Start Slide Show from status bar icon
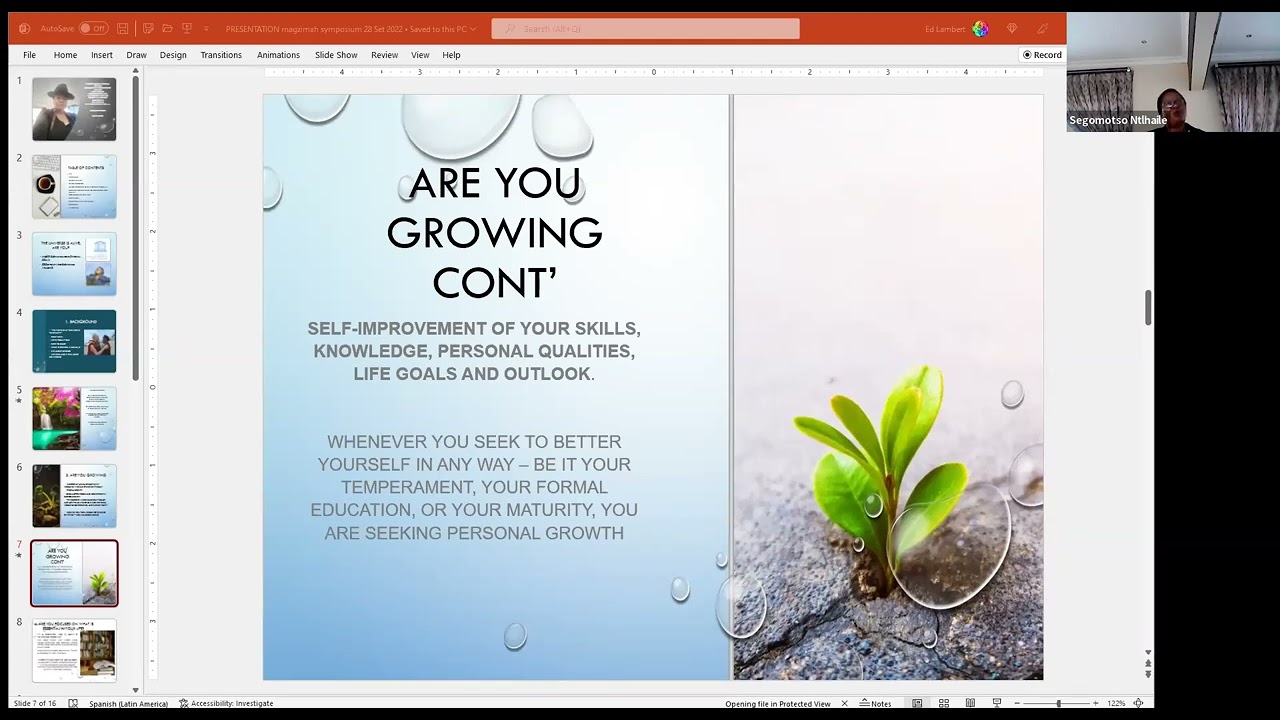Screen dimensions: 1280x720 (996, 704)
